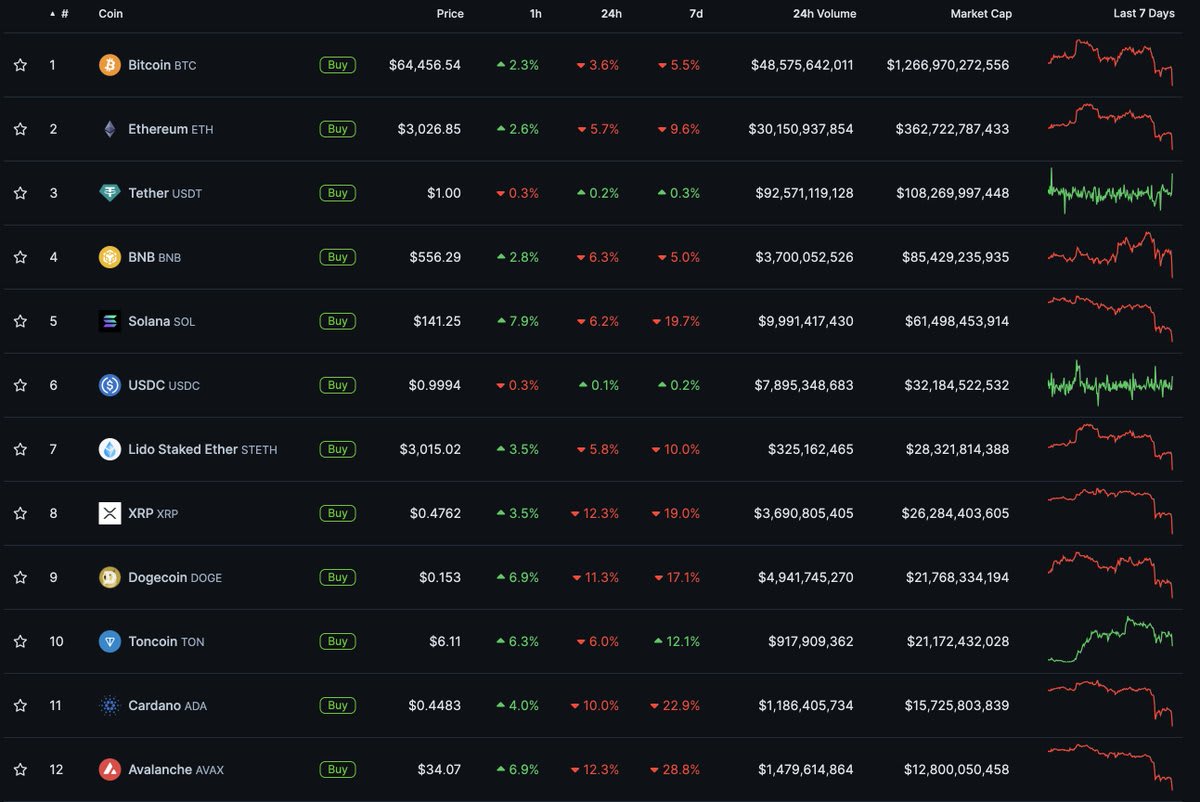Sort by 24h change column header
The height and width of the screenshot is (802, 1200).
point(609,14)
